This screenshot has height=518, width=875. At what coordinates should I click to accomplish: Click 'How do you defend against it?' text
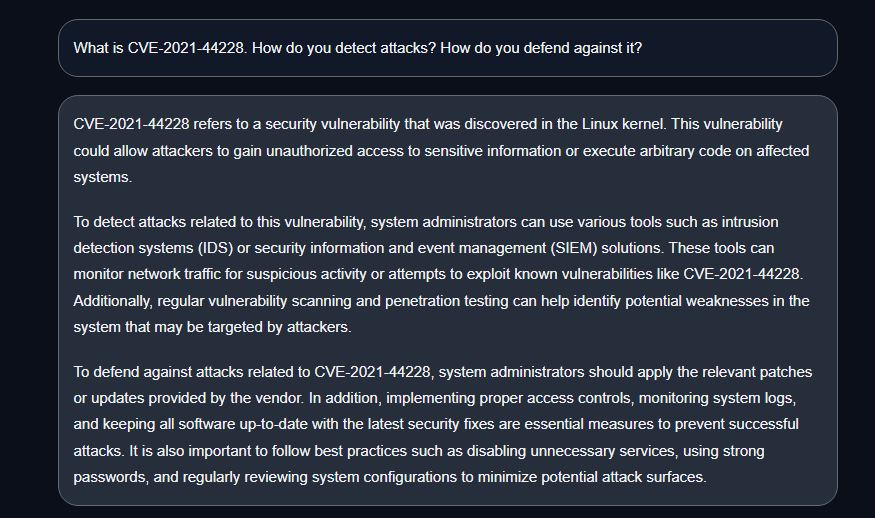pyautogui.click(x=541, y=48)
